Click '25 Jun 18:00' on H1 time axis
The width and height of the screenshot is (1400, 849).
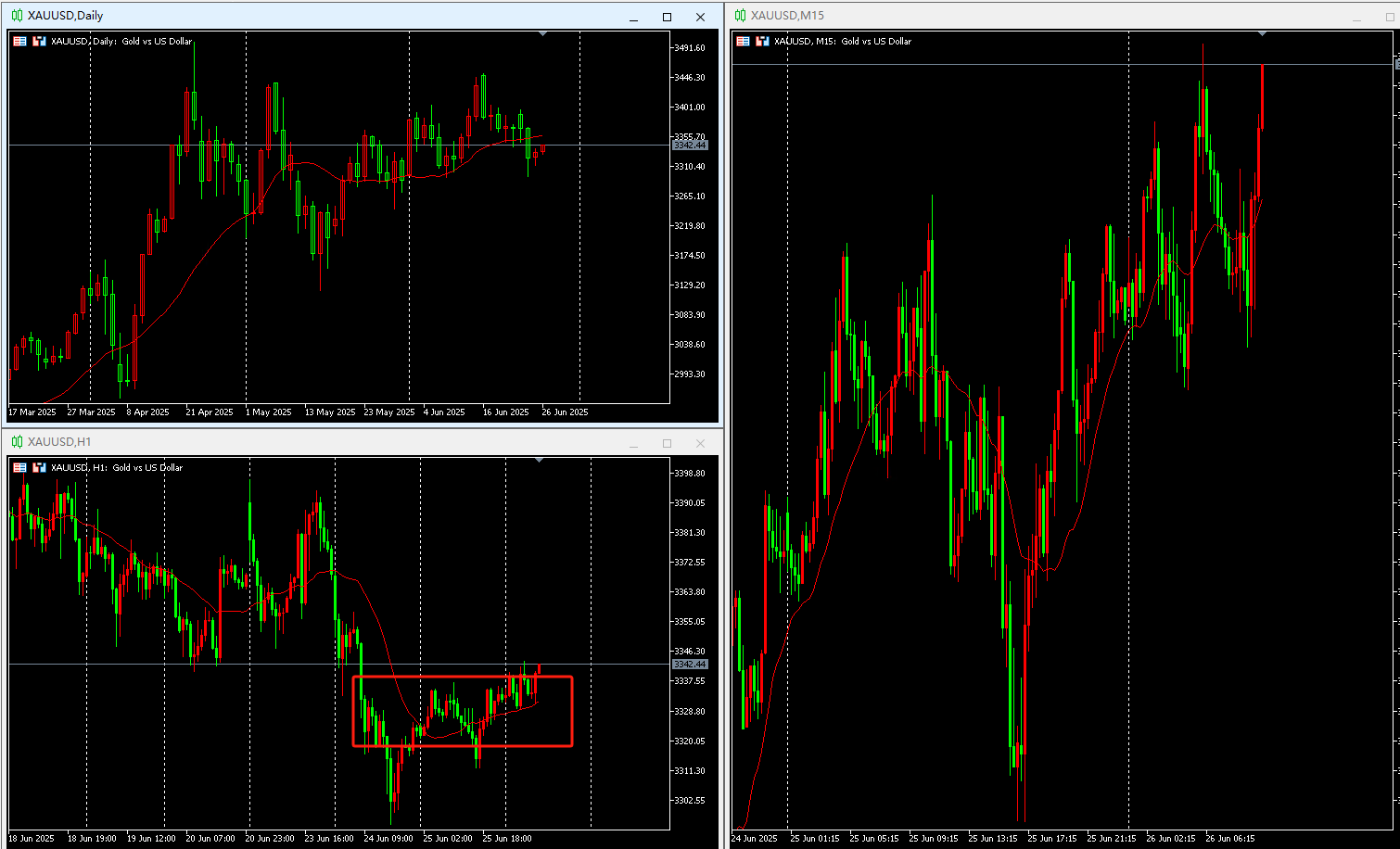point(507,839)
